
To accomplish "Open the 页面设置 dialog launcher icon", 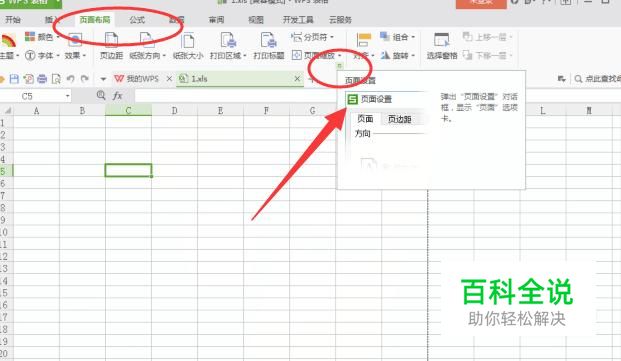I will [x=339, y=66].
